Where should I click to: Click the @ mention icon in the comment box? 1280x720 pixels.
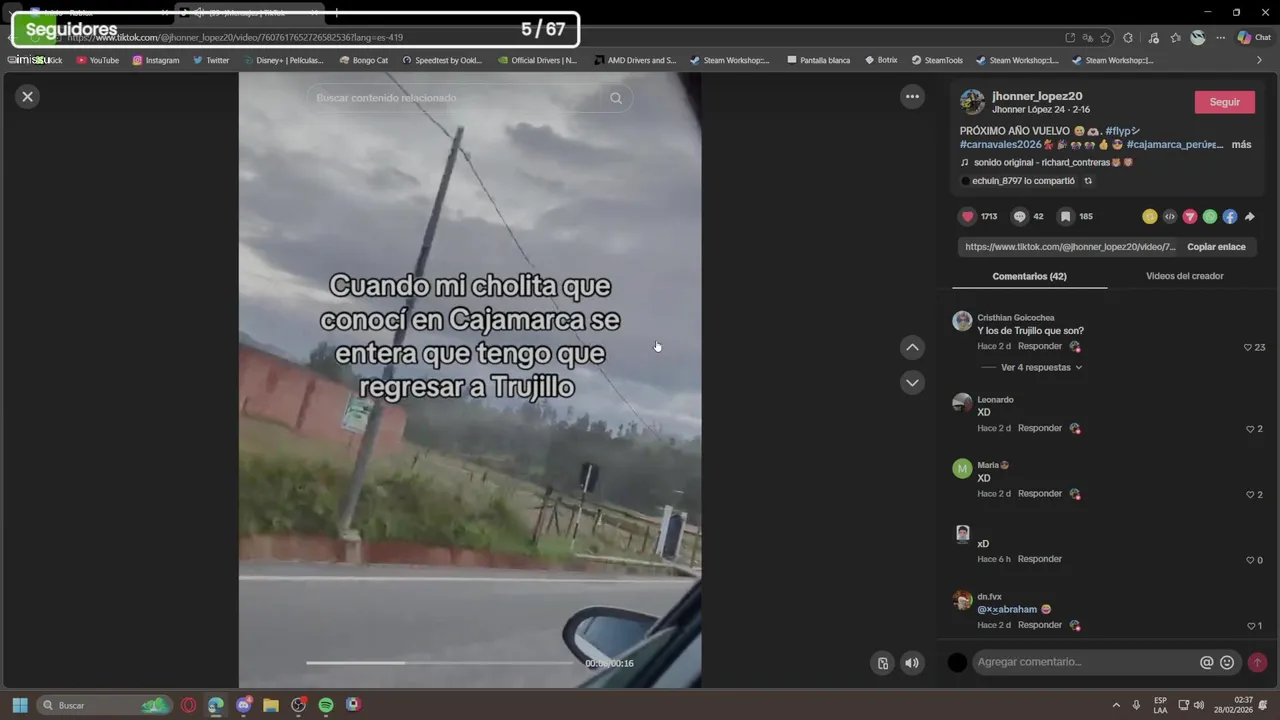pyautogui.click(x=1206, y=662)
